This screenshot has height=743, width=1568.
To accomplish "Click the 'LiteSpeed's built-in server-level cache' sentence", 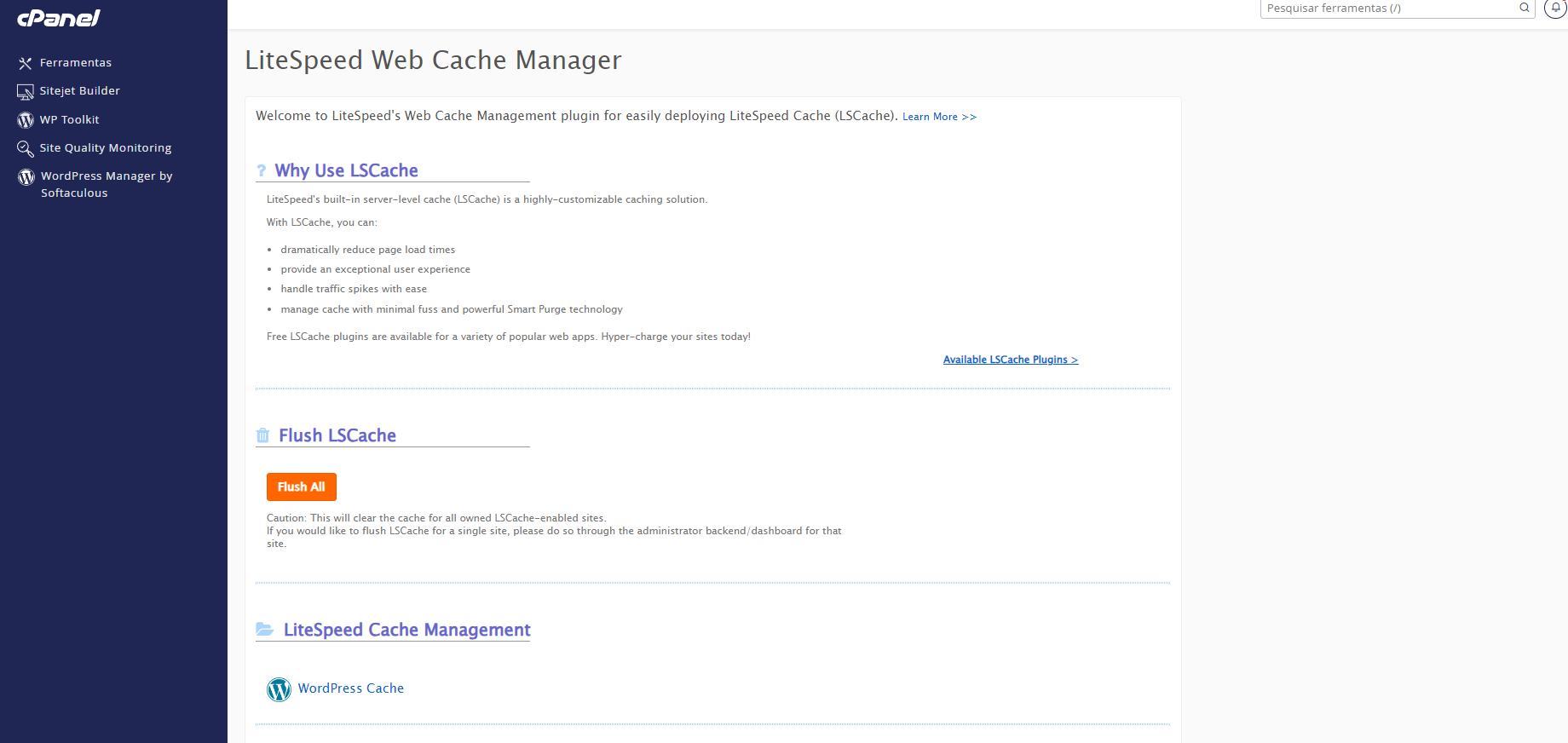I will [487, 199].
